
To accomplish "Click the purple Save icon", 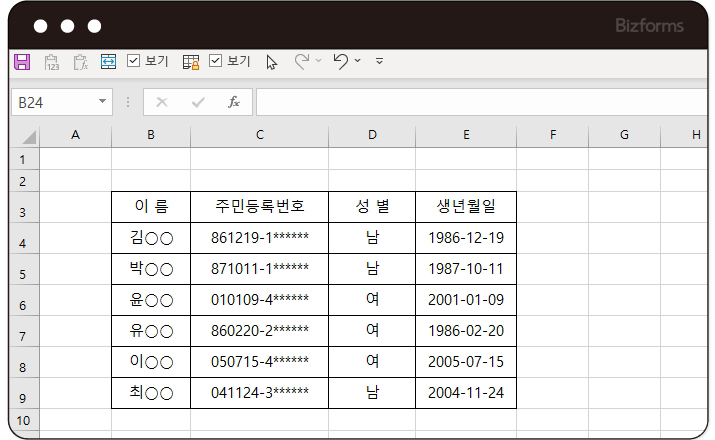I will pos(22,62).
